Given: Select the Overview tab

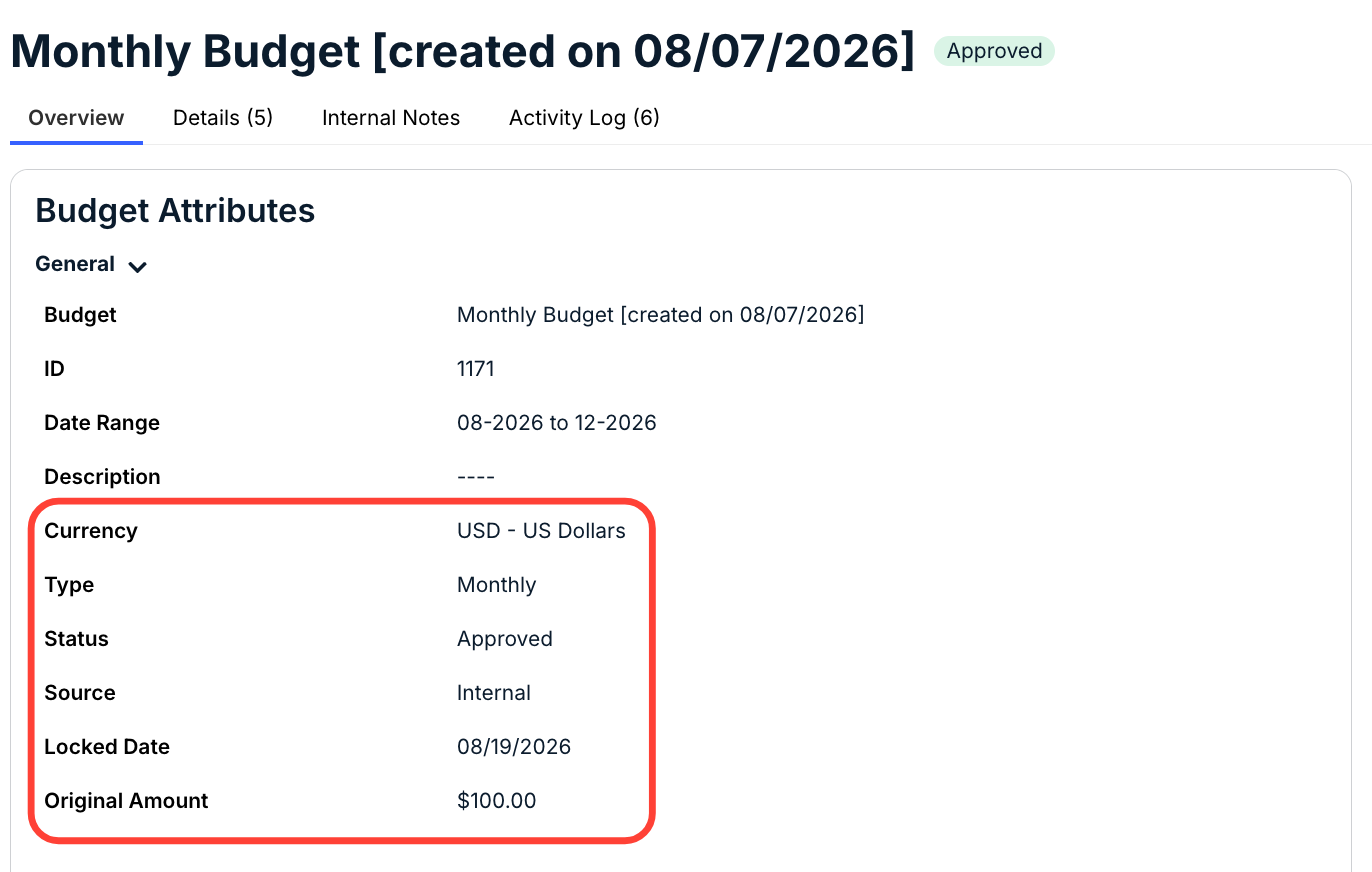Looking at the screenshot, I should pyautogui.click(x=76, y=118).
